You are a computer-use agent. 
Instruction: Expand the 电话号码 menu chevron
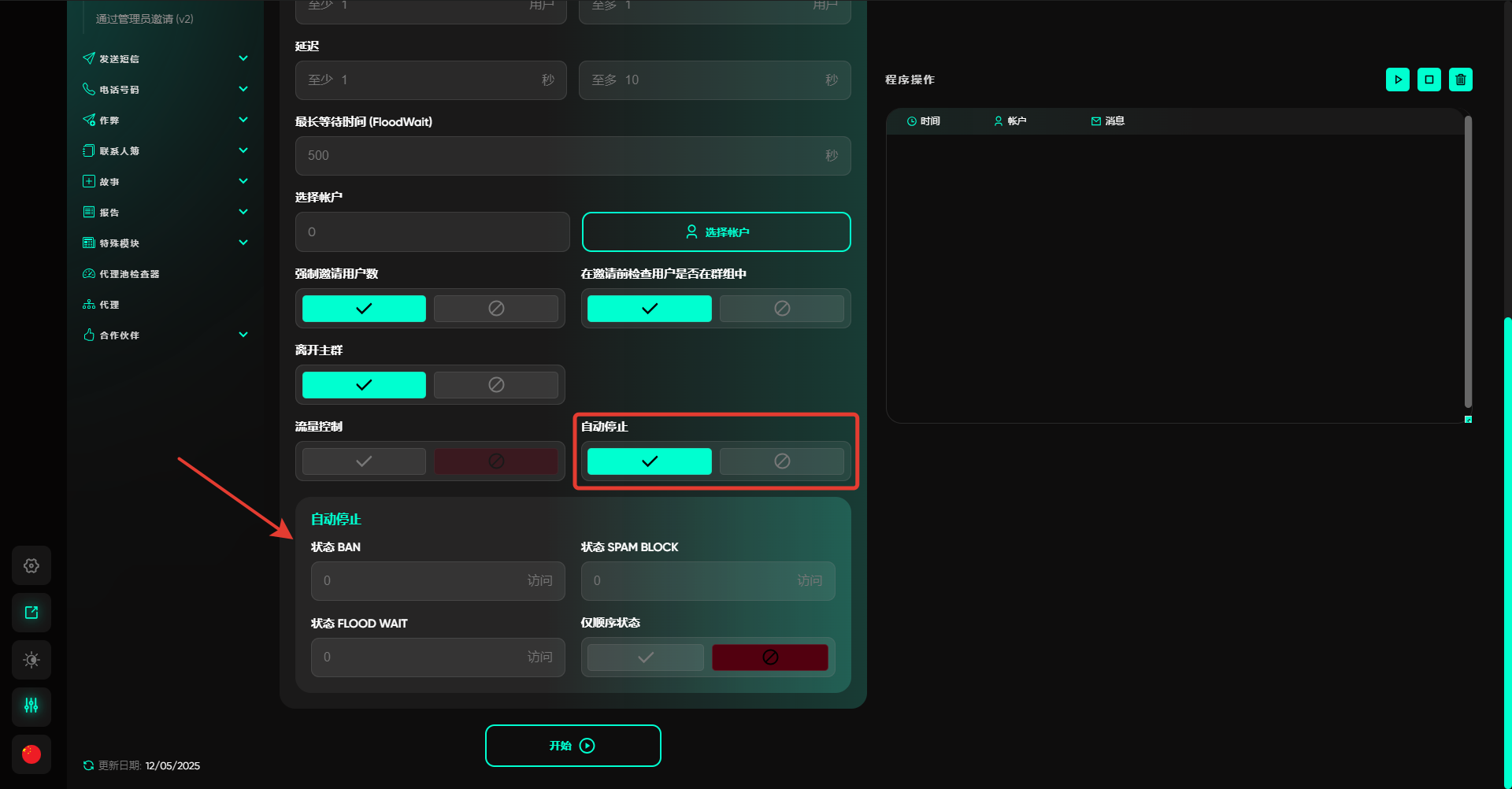pos(243,89)
